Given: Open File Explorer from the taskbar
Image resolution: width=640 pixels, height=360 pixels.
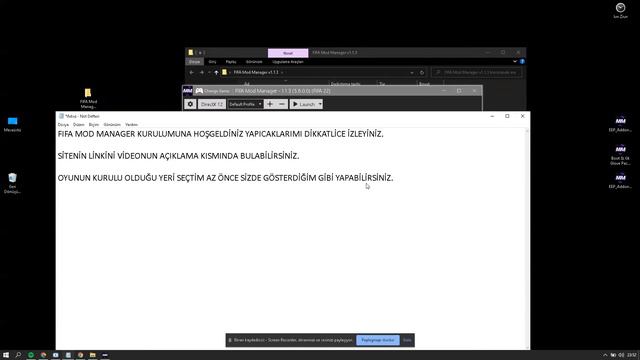Looking at the screenshot, I should coord(93,355).
